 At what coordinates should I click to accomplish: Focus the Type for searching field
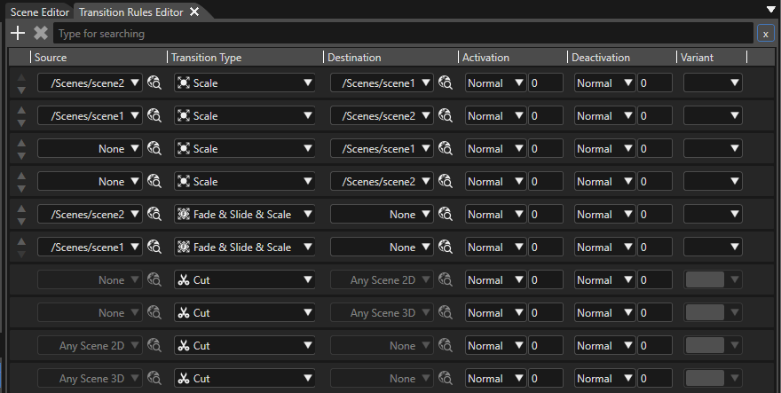pyautogui.click(x=403, y=33)
